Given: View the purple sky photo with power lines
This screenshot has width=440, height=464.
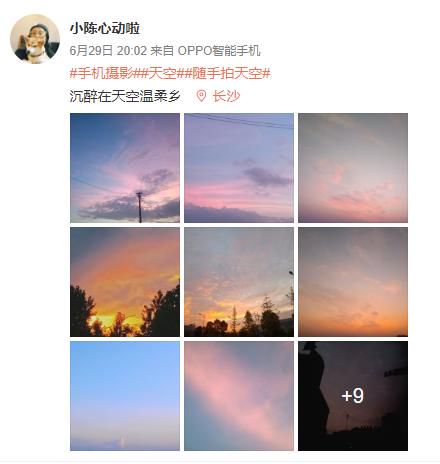Looking at the screenshot, I should pos(239,168).
